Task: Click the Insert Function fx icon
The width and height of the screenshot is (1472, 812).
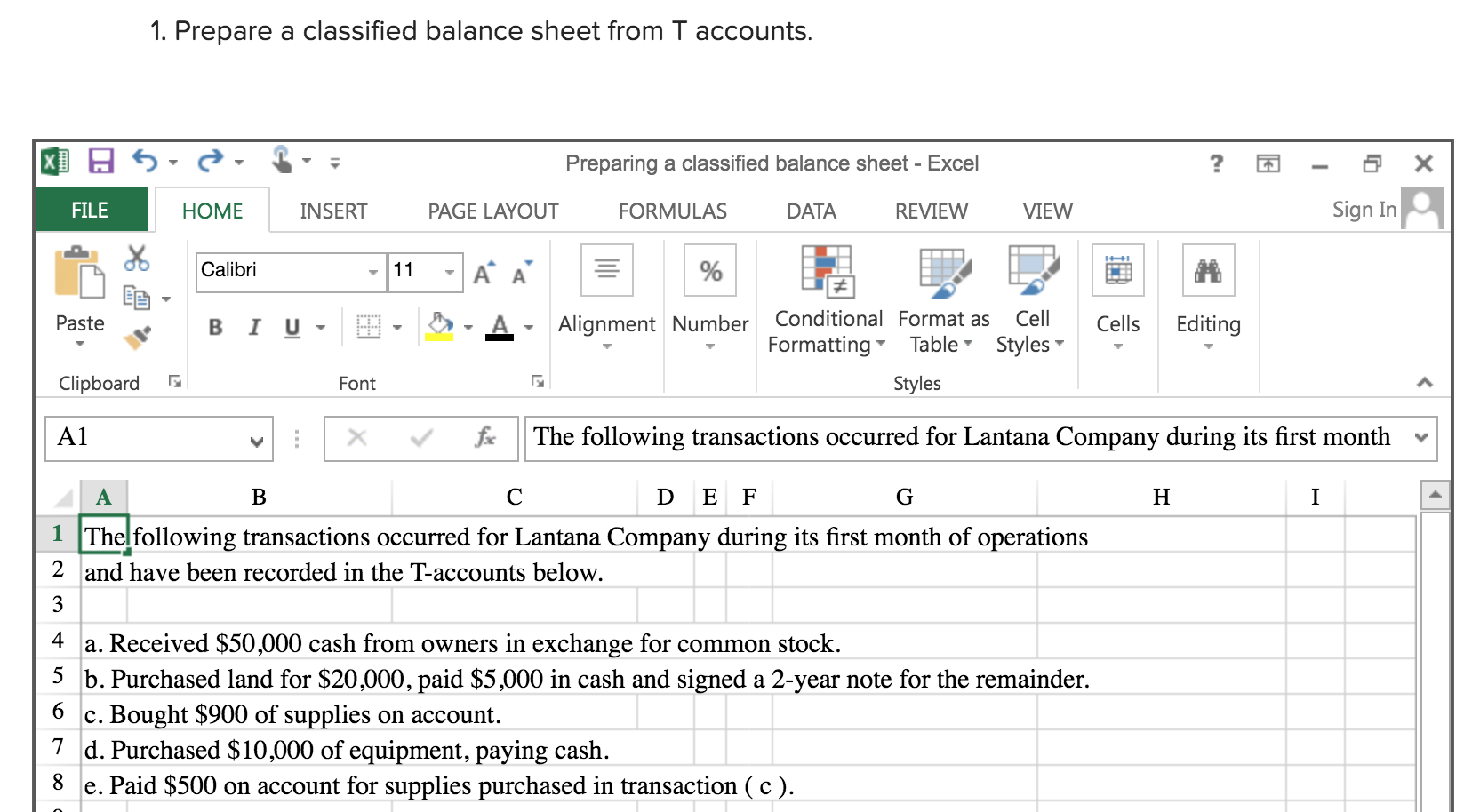Action: click(485, 437)
